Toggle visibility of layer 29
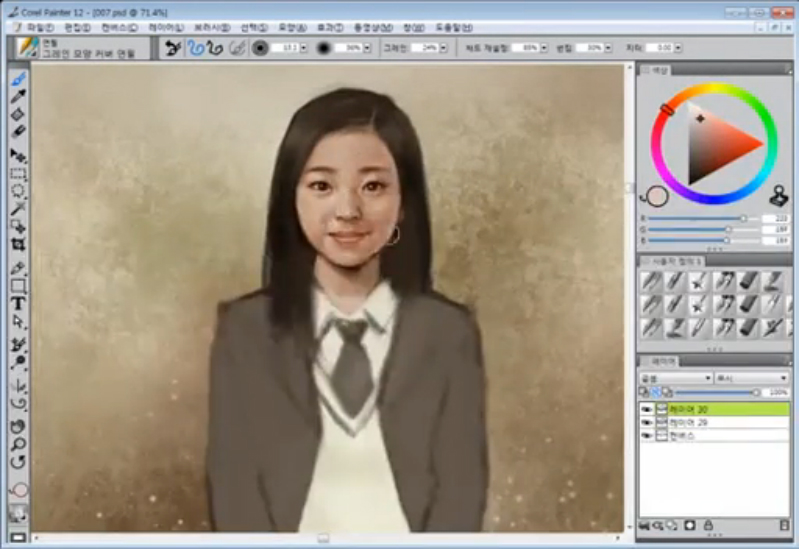Viewport: 799px width, 549px height. point(646,423)
